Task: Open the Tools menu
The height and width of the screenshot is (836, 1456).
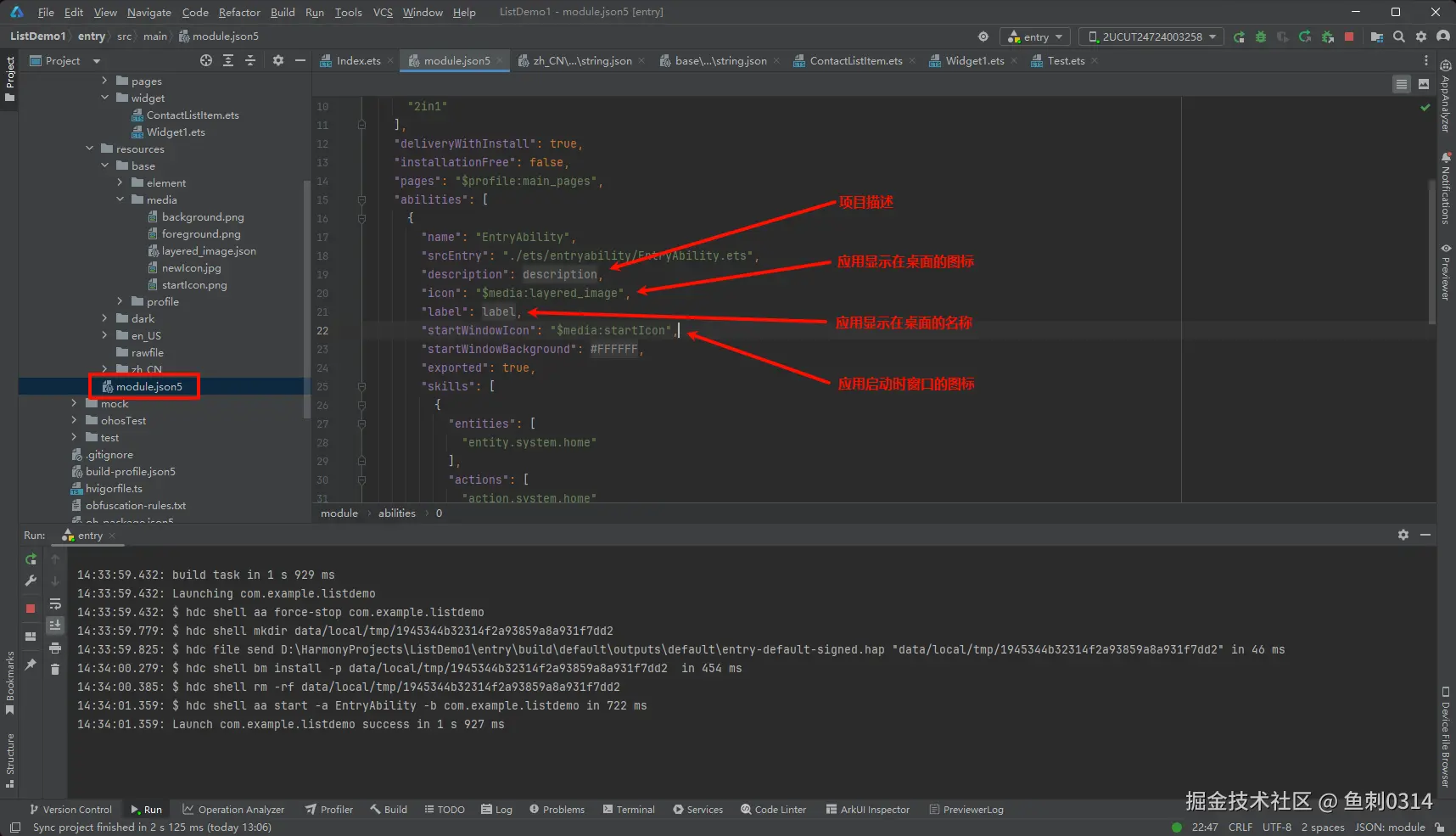Action: pyautogui.click(x=348, y=12)
